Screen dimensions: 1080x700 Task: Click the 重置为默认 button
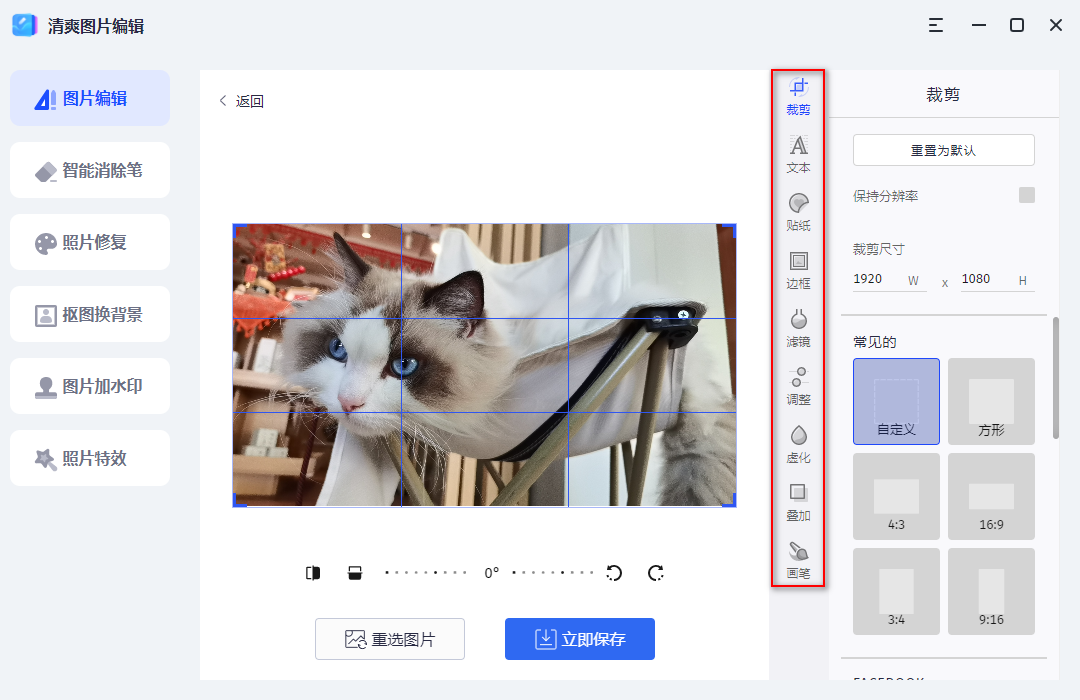tap(944, 150)
